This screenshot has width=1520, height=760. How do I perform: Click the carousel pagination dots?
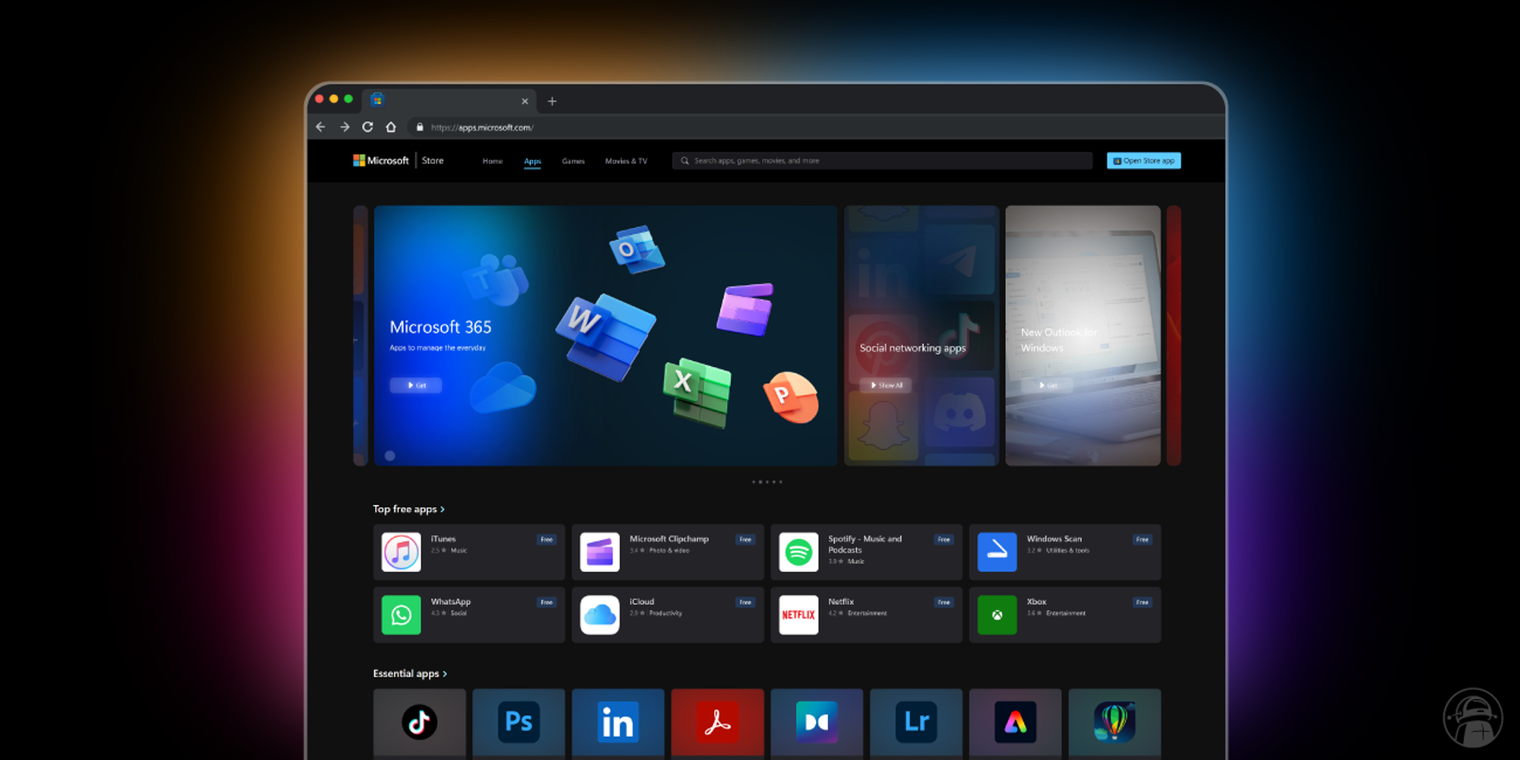(767, 482)
